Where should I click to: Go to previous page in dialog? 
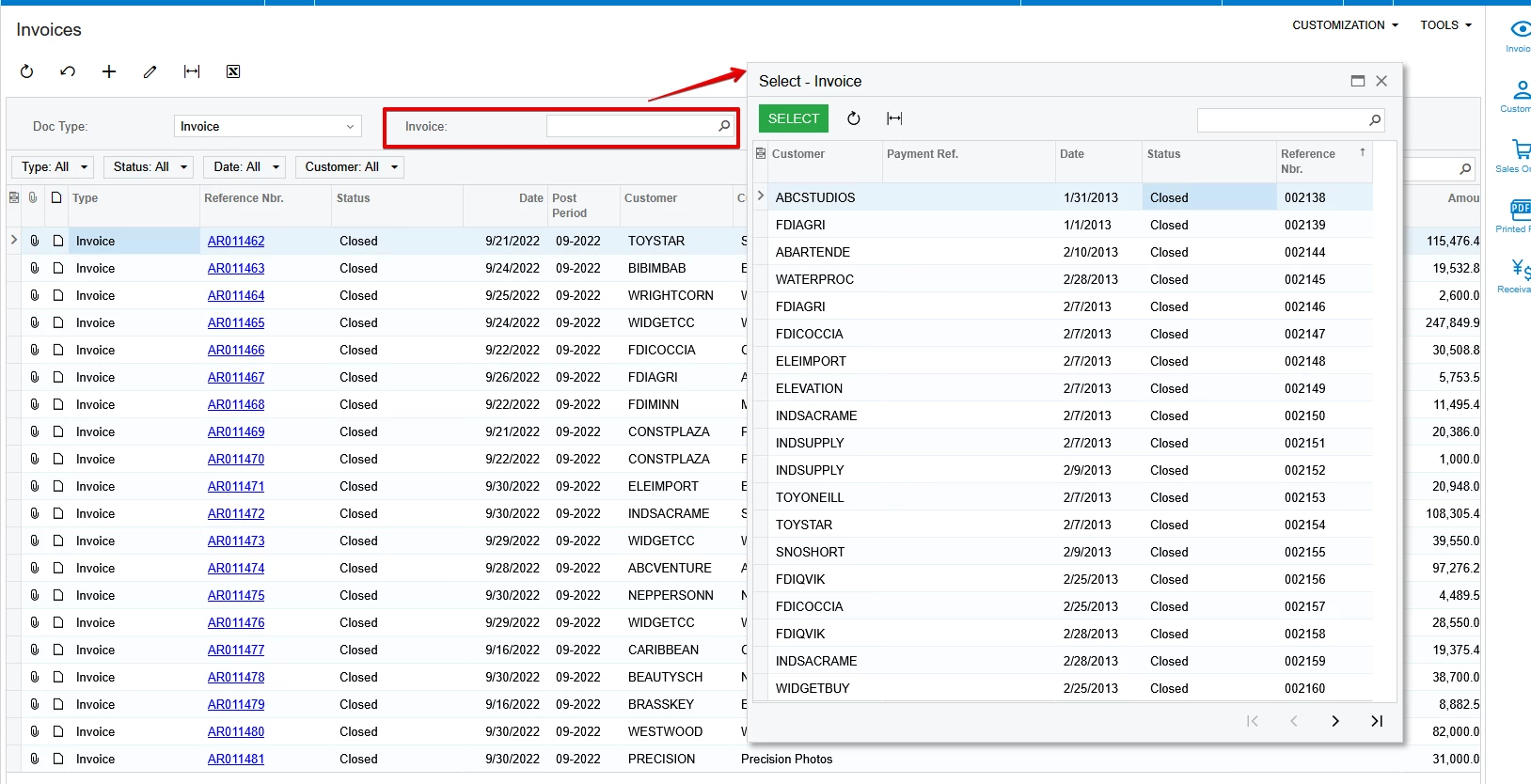1294,721
